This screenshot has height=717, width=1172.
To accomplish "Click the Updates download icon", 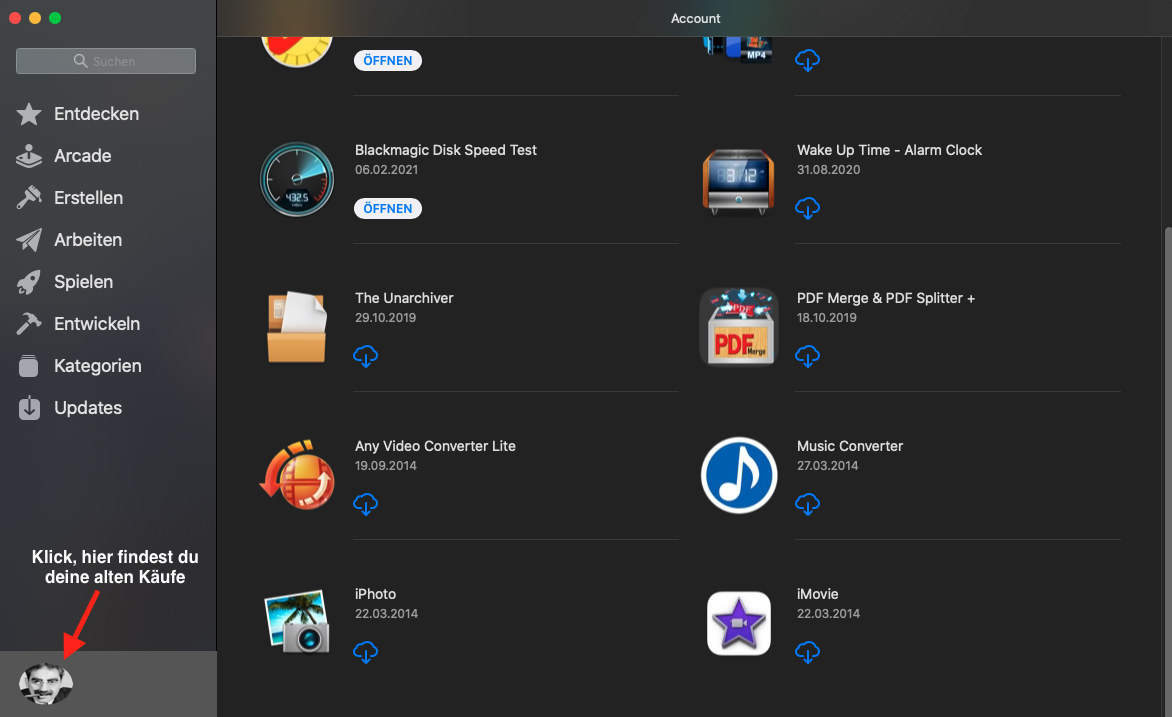I will pos(29,407).
